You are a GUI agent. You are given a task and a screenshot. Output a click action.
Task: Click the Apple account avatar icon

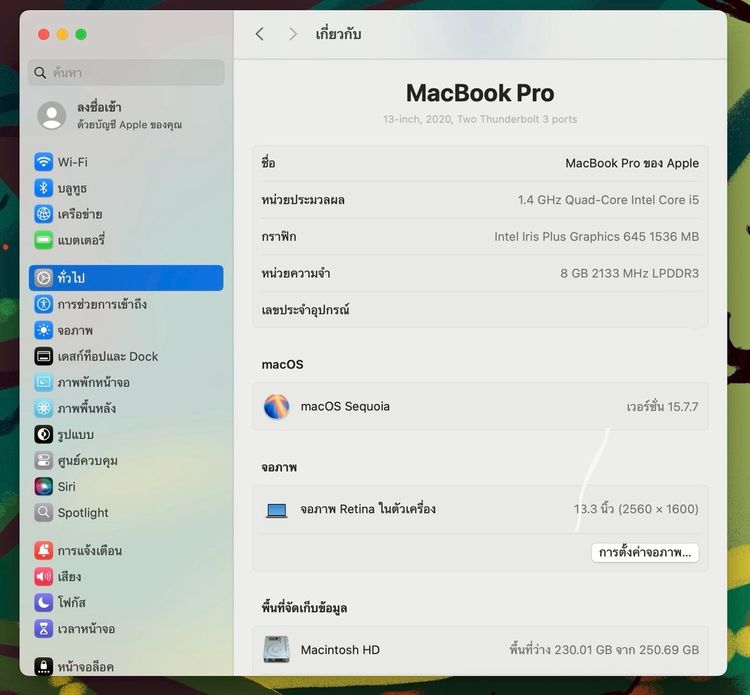pyautogui.click(x=52, y=115)
